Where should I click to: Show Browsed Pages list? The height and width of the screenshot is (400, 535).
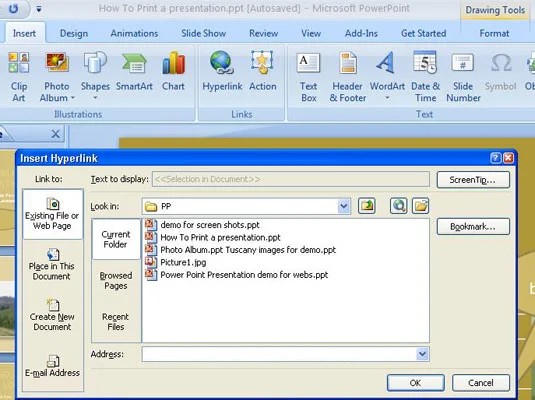click(x=116, y=281)
